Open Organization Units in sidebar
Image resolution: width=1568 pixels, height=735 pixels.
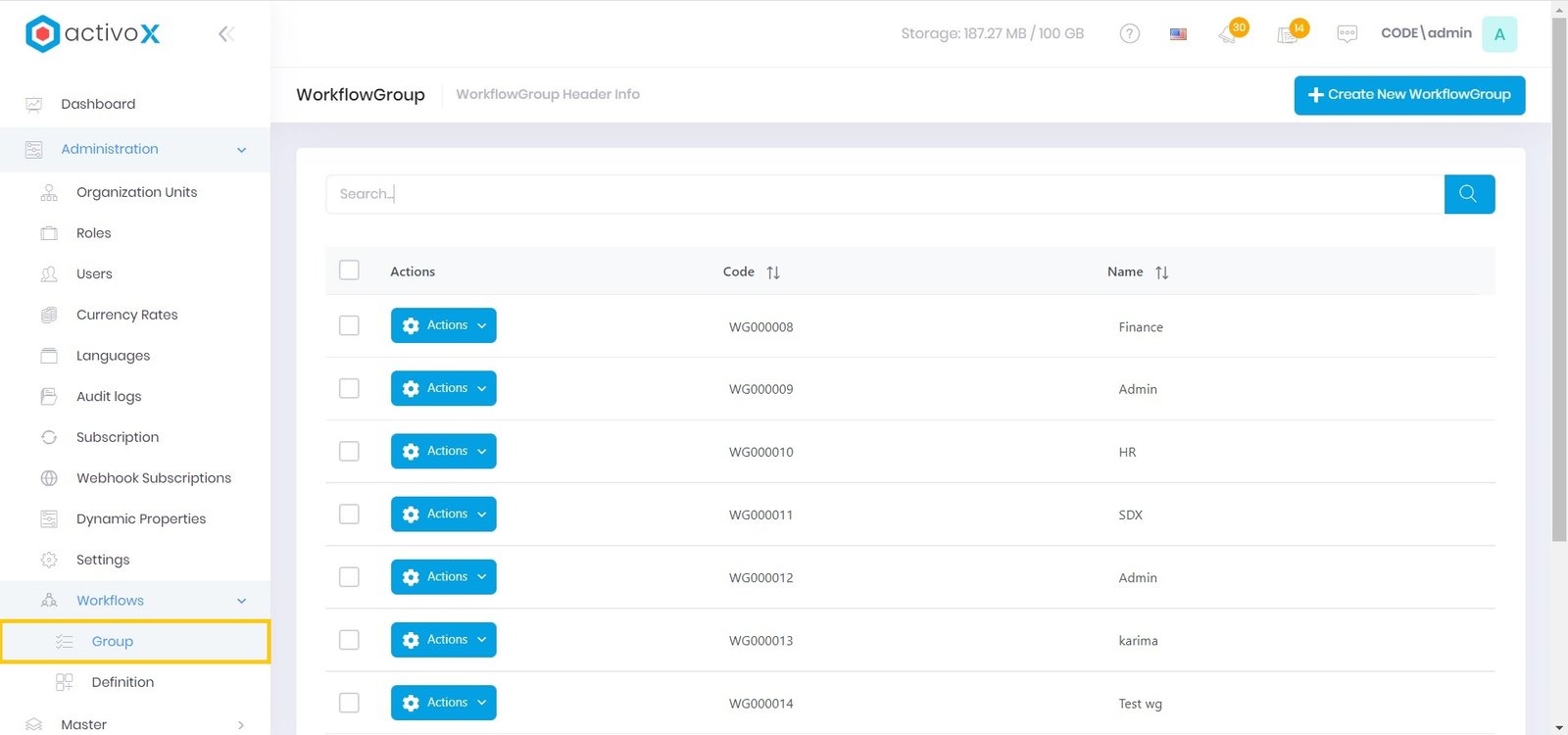(136, 192)
